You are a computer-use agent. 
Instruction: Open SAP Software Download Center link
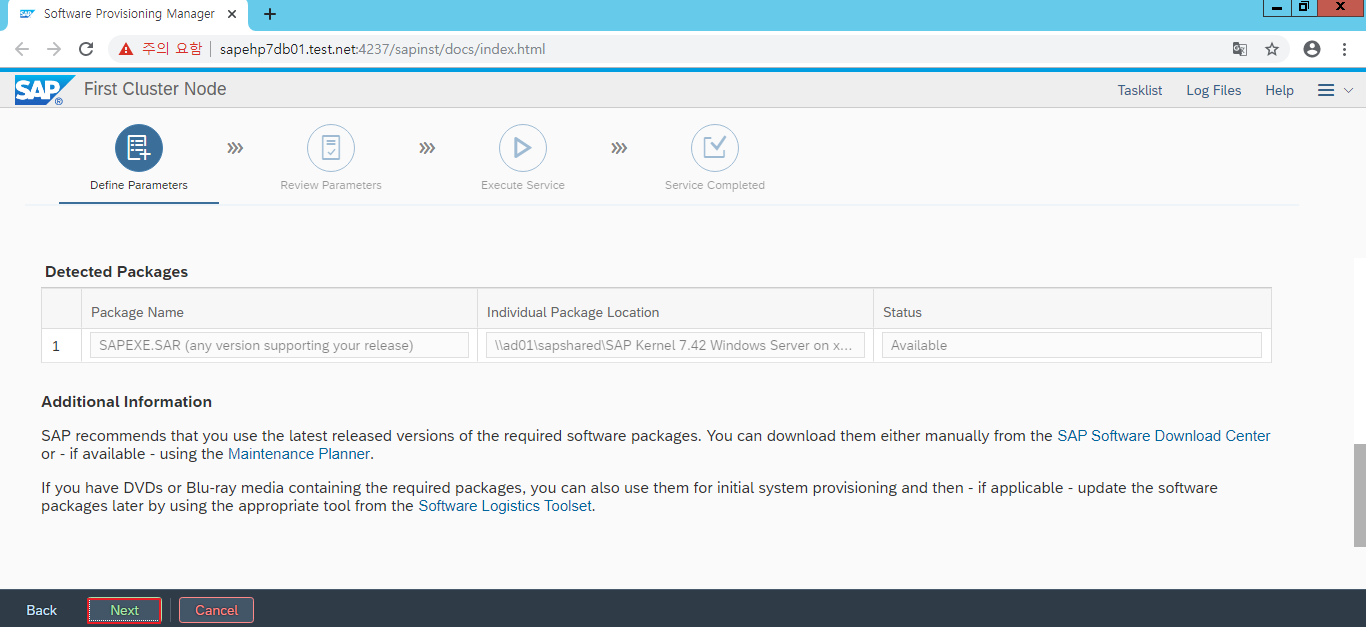coord(1164,436)
